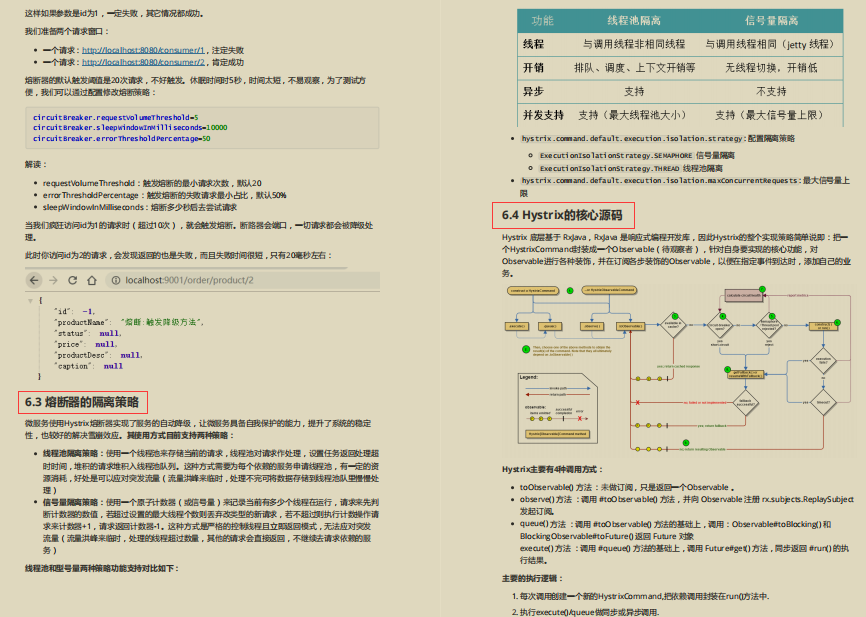Click the isolation.maxConcurrentRequests property line
The height and width of the screenshot is (617, 866).
[x=685, y=187]
